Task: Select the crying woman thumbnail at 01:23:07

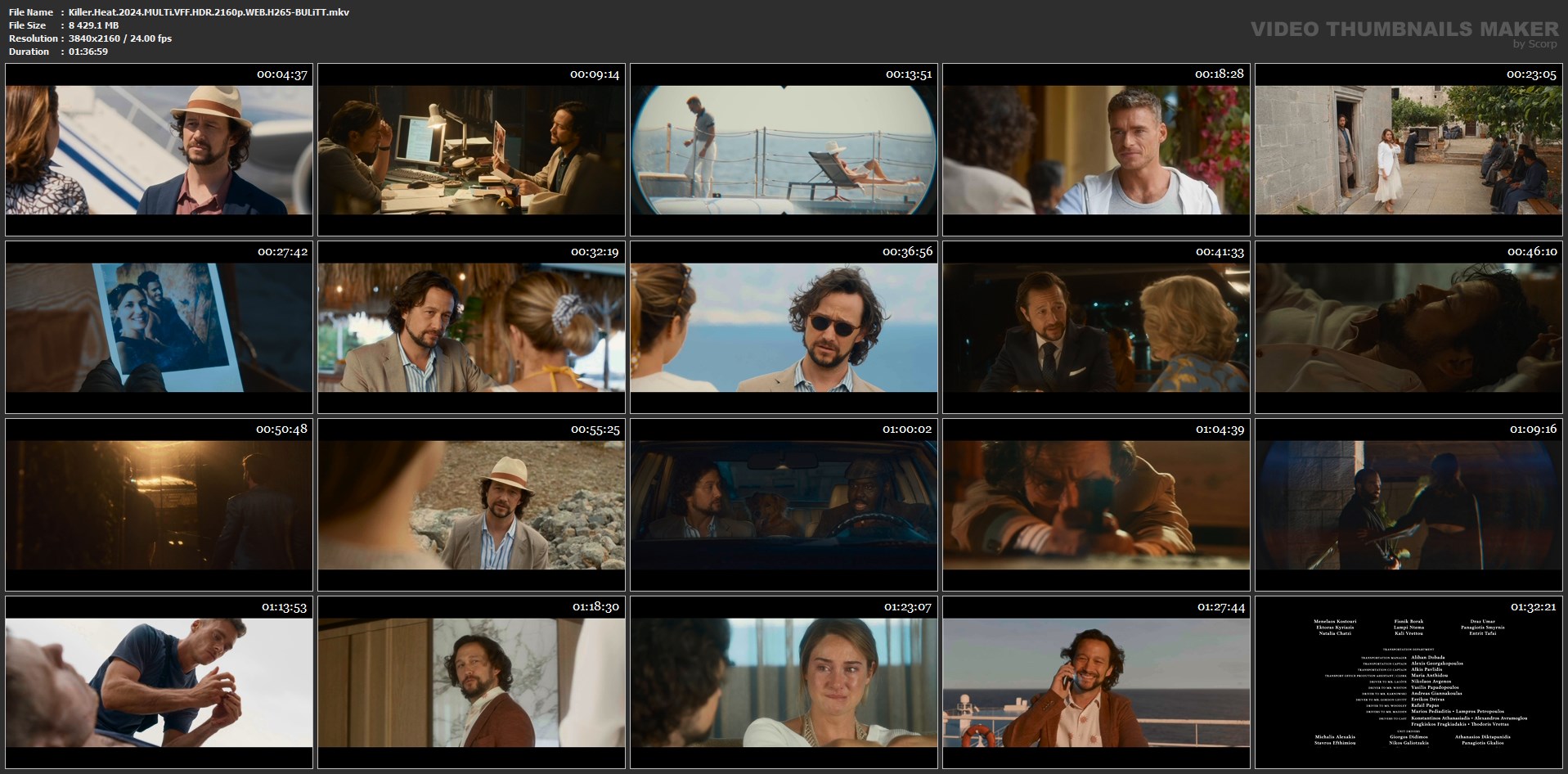Action: [x=784, y=682]
